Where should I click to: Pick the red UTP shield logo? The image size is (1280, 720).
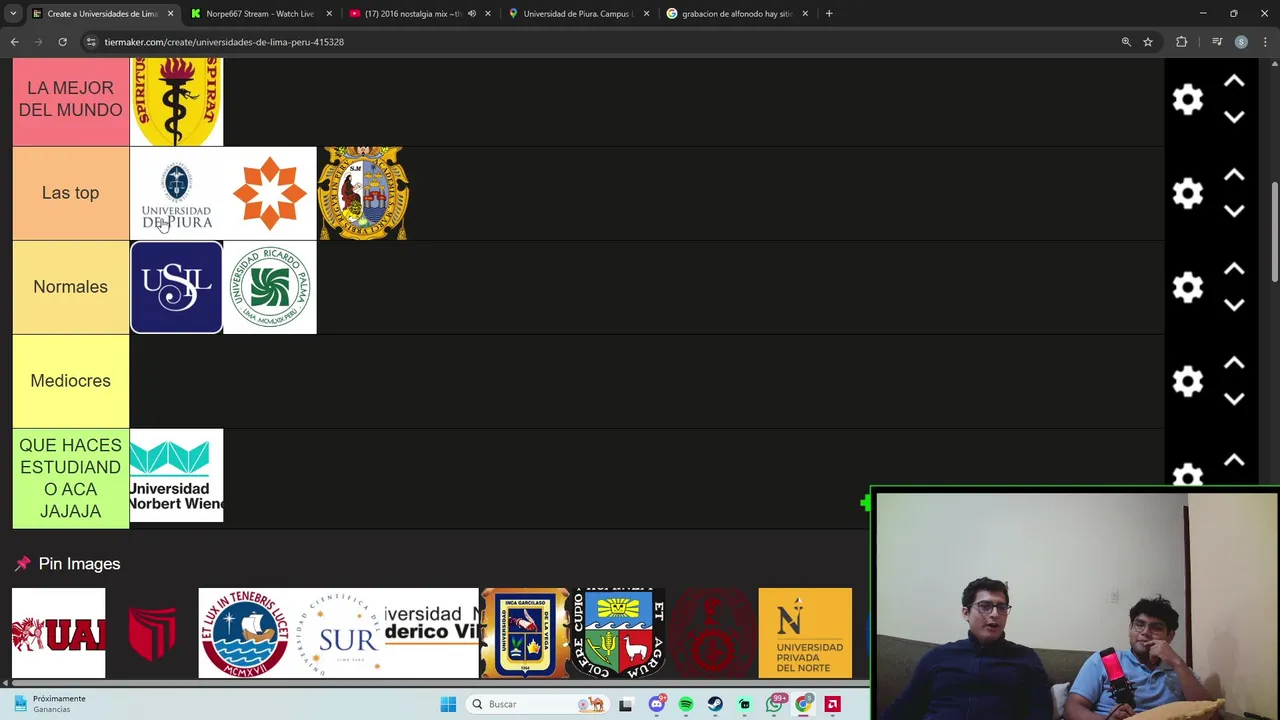click(152, 633)
